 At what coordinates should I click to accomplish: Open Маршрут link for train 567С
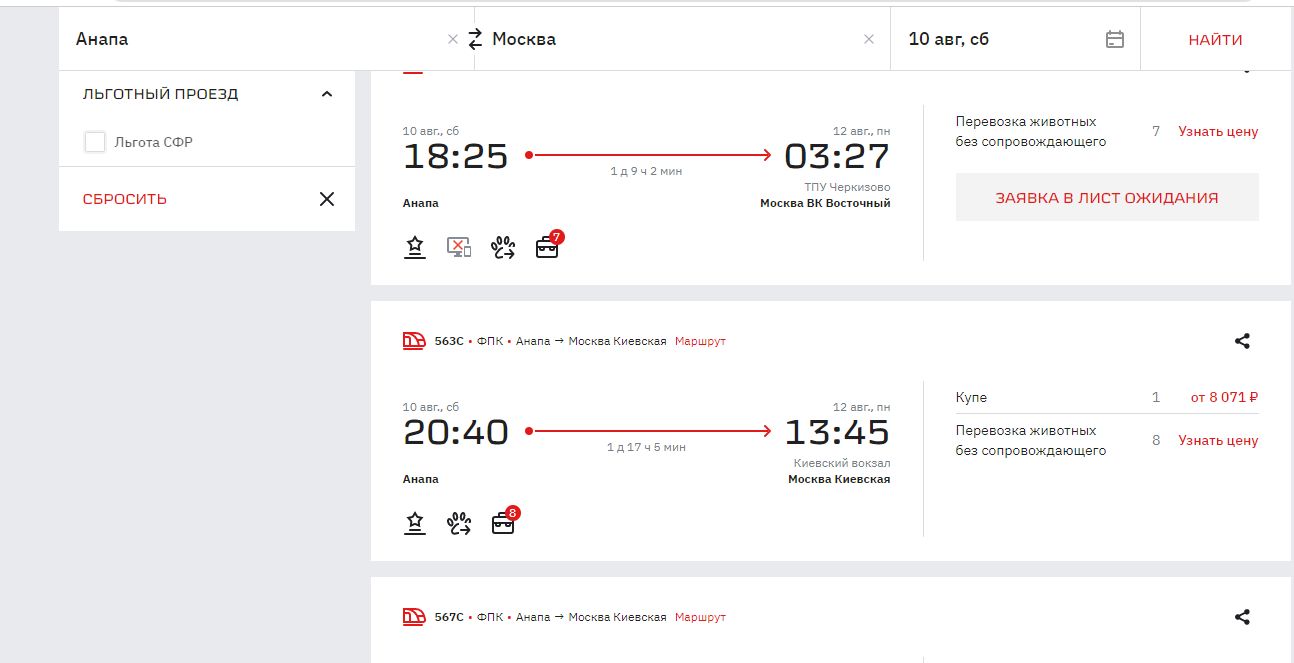tap(700, 617)
